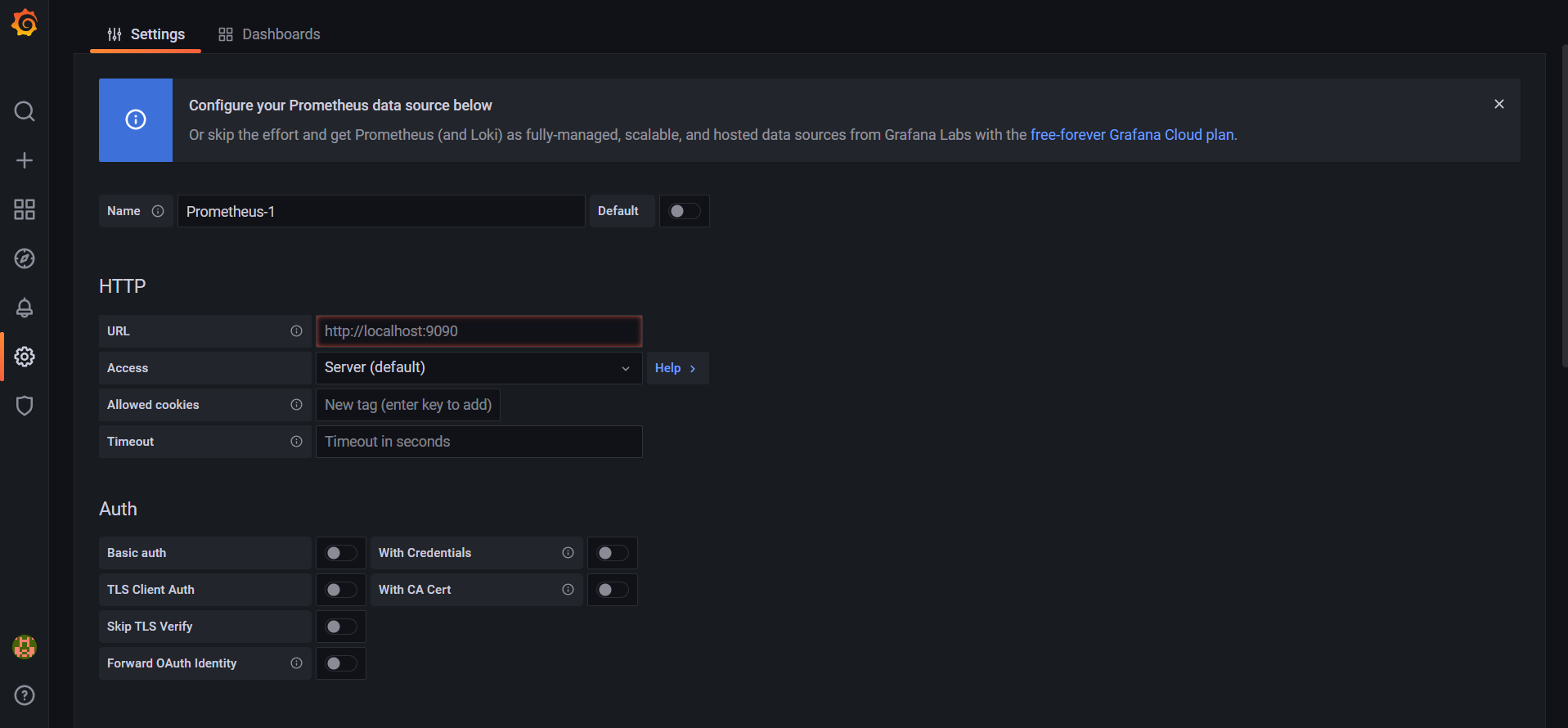Image resolution: width=1568 pixels, height=728 pixels.
Task: Click the Basic auth label
Action: tap(137, 553)
